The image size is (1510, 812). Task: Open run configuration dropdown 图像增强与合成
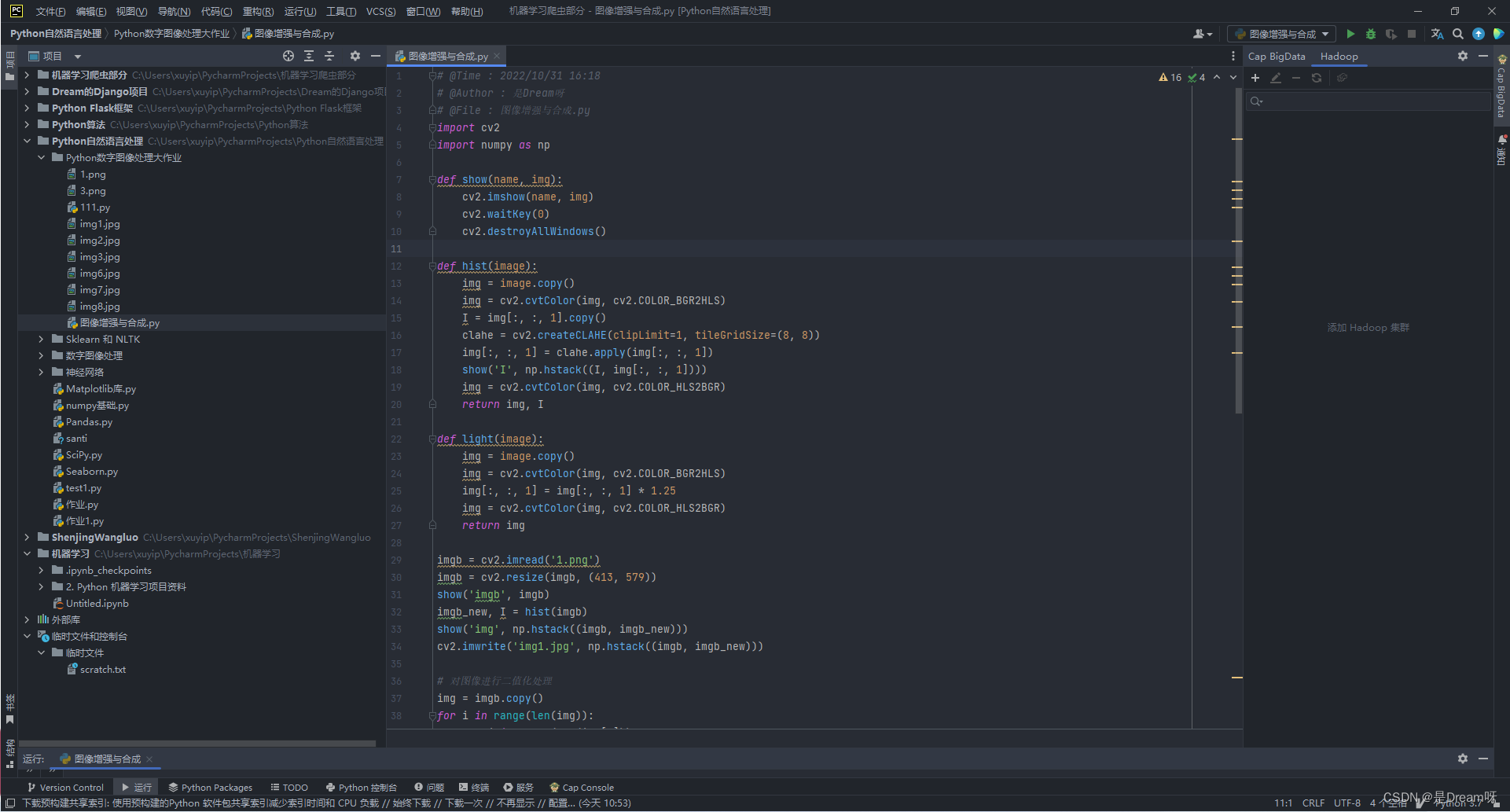[1281, 34]
